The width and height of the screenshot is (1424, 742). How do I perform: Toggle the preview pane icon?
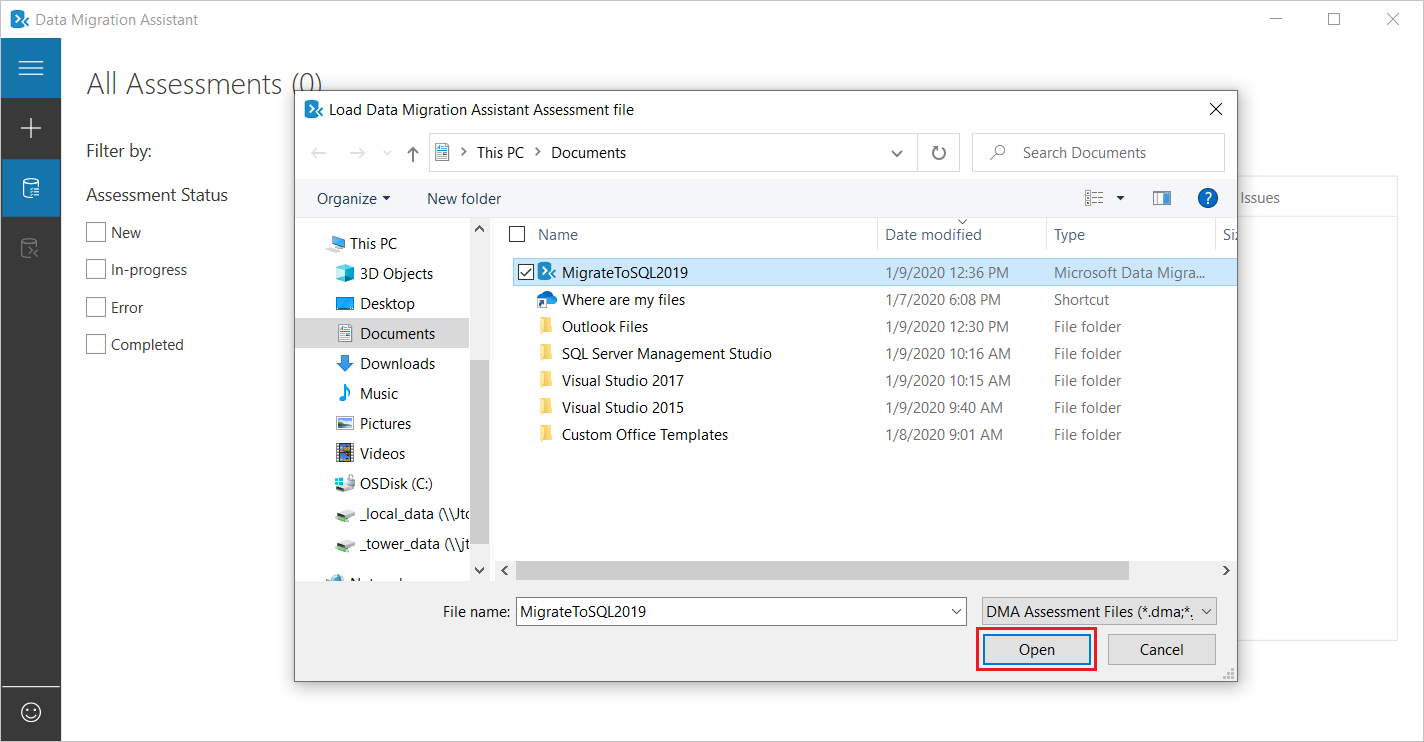click(x=1161, y=198)
